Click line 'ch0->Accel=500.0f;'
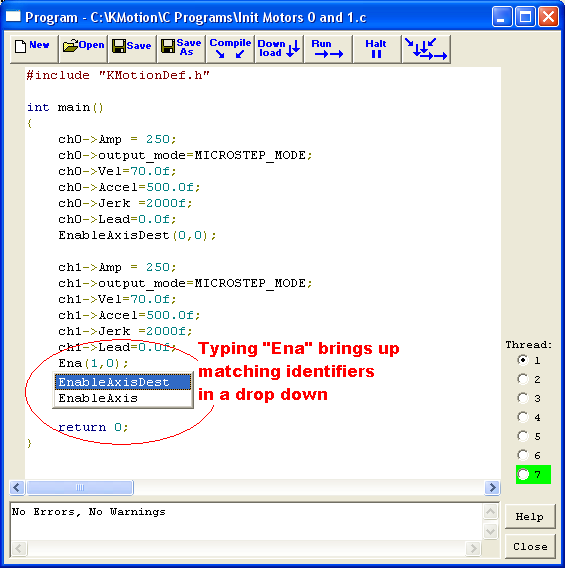 click(x=129, y=187)
